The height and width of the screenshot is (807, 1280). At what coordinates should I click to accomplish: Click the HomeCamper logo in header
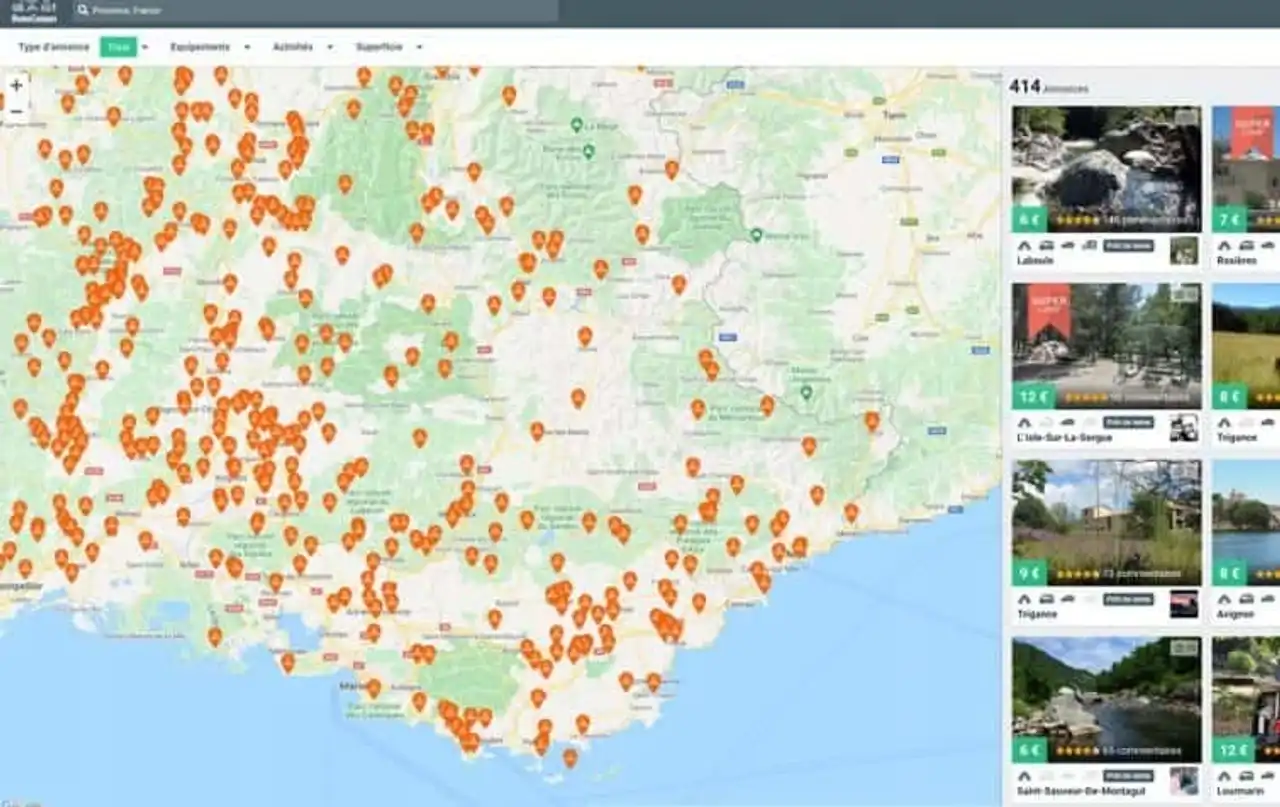click(33, 12)
